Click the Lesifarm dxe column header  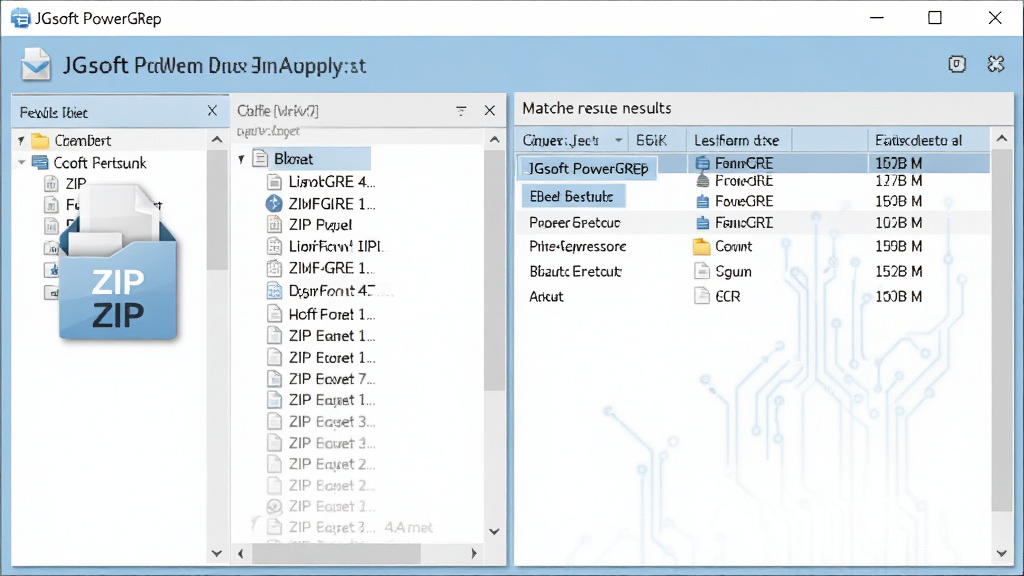coord(737,140)
